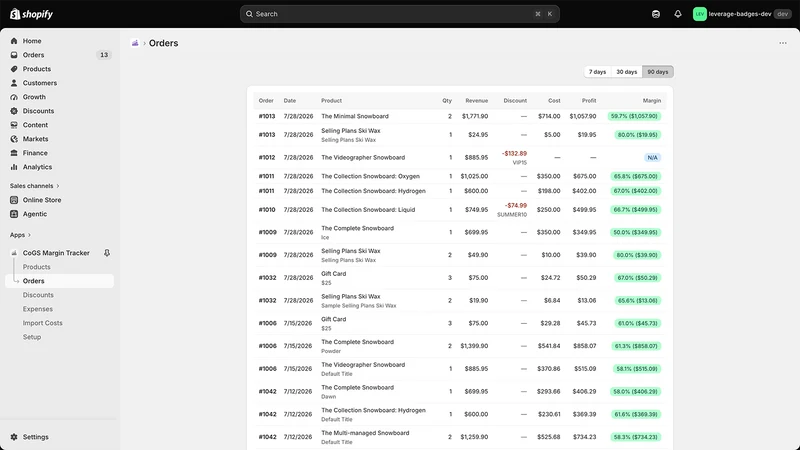
Task: Click the SUMMER10 discount code
Action: click(512, 215)
